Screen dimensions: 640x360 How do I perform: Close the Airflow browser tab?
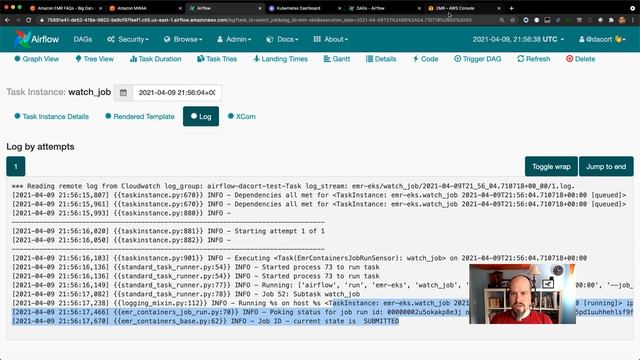click(260, 8)
